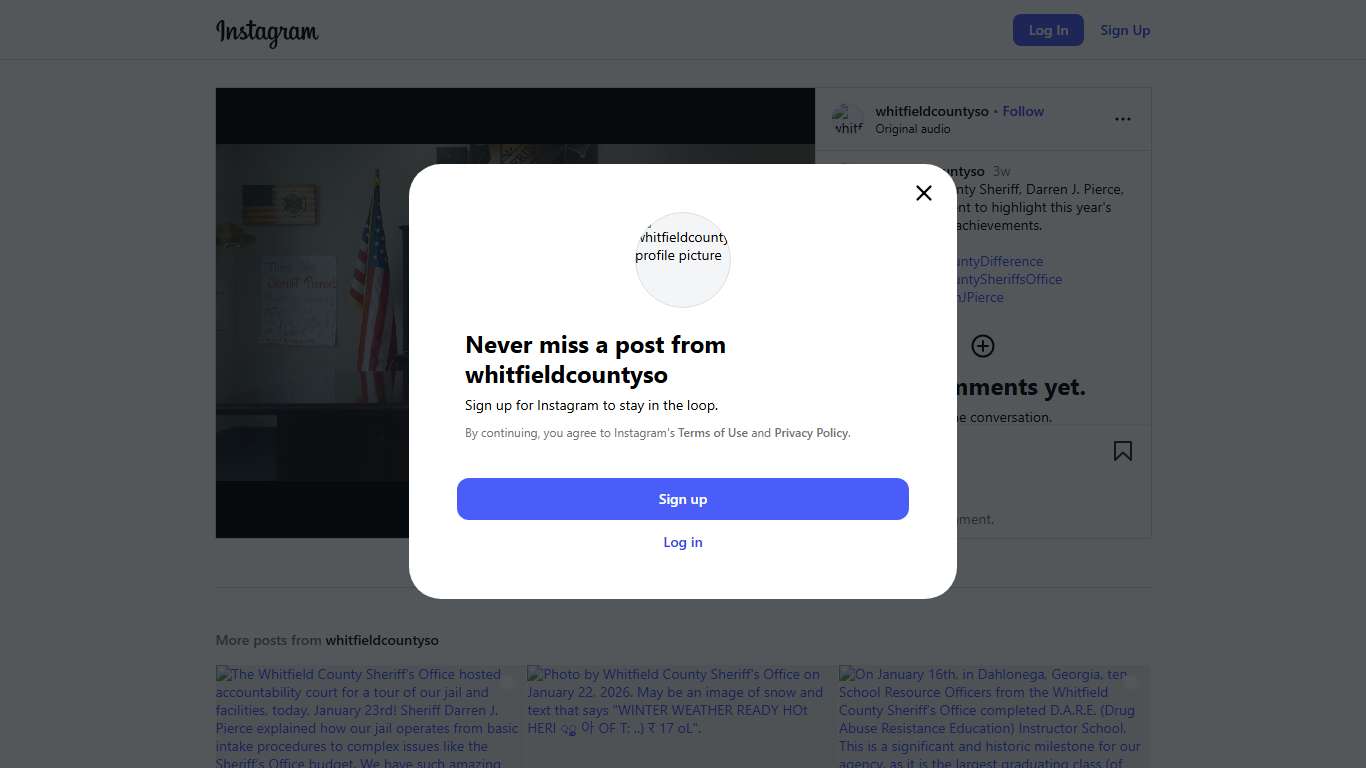Close the sign-up popup dialog

click(x=924, y=193)
